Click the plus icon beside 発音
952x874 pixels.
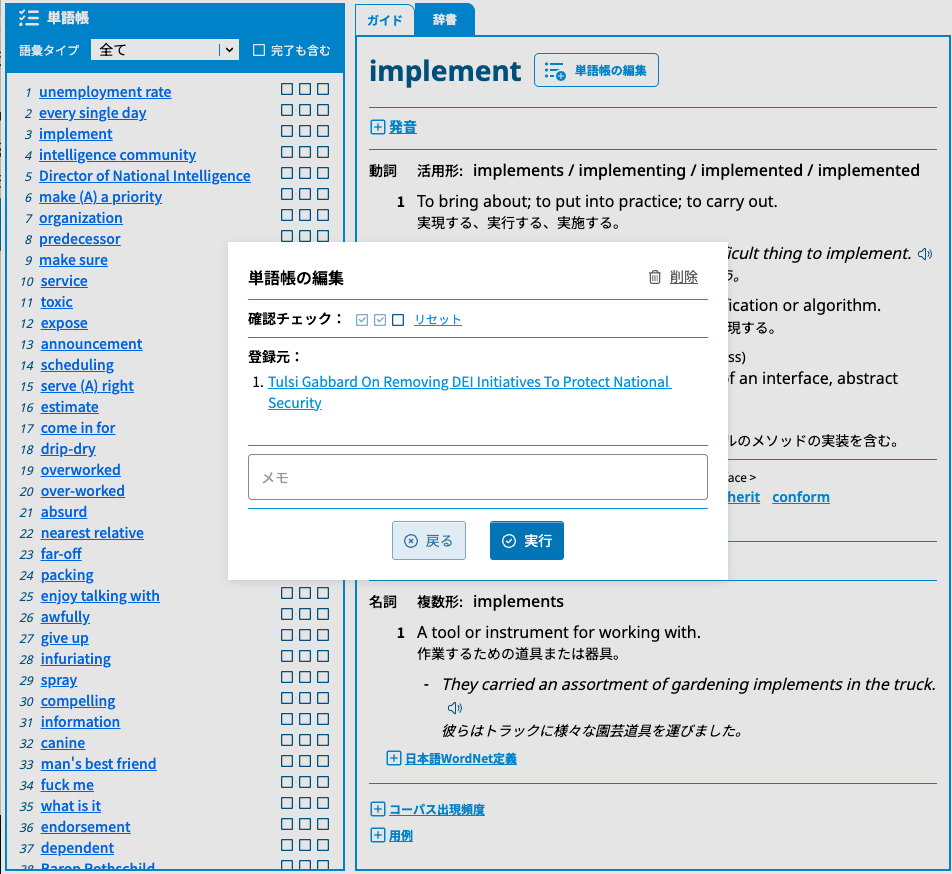click(378, 127)
